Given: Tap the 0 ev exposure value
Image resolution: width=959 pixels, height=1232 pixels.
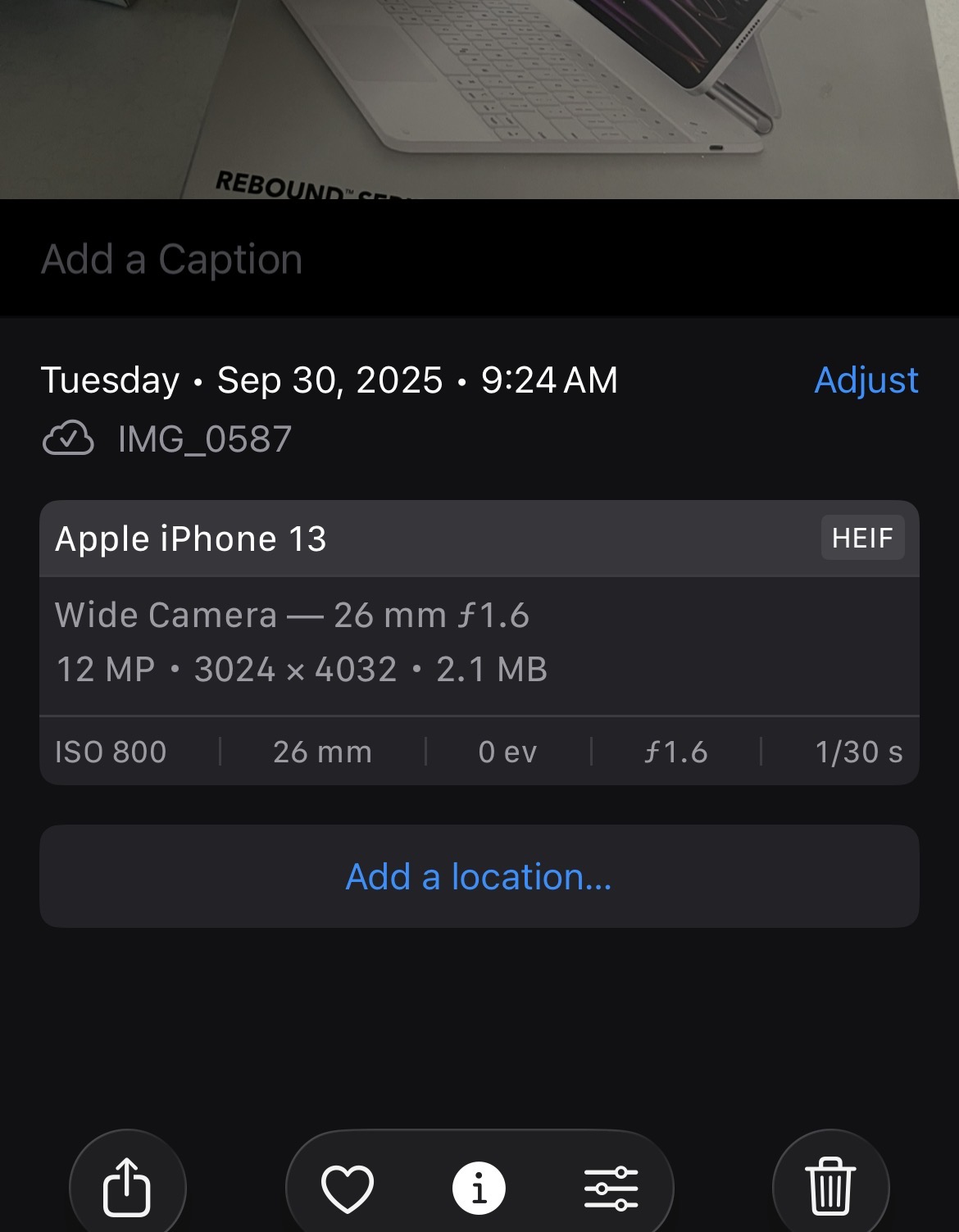Looking at the screenshot, I should [507, 752].
